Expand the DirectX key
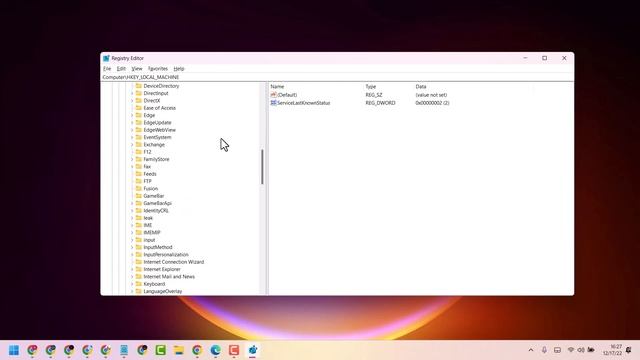The image size is (640, 360). point(132,101)
